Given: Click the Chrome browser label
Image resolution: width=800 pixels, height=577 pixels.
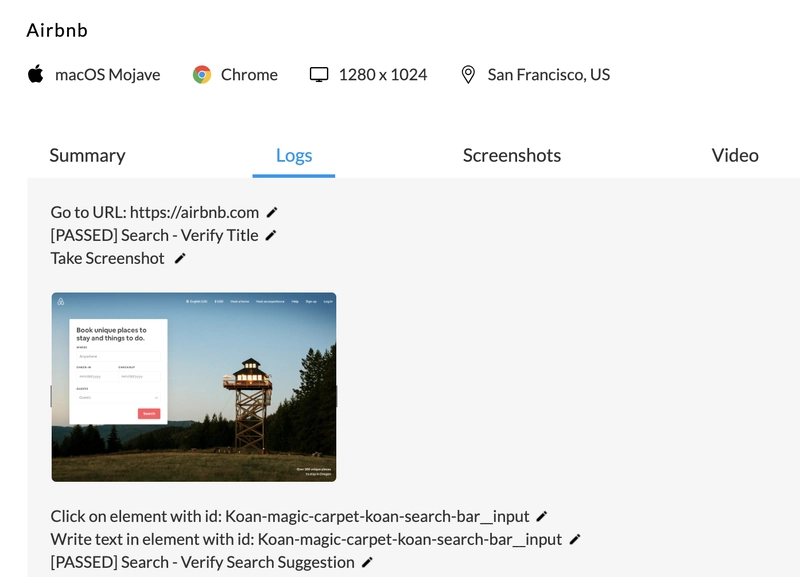Looking at the screenshot, I should pos(249,75).
